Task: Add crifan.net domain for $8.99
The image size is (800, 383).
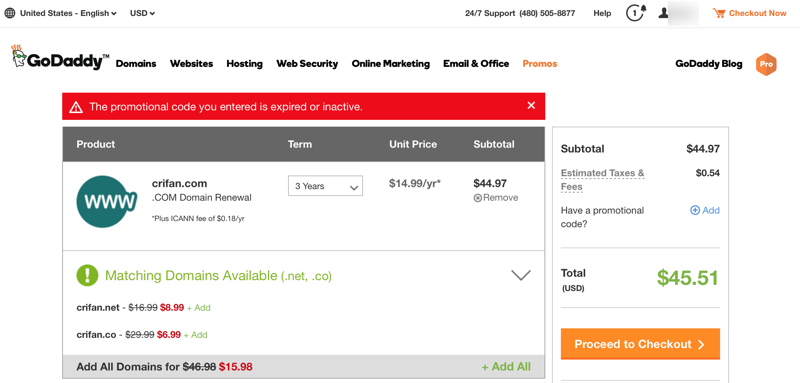Action: [198, 308]
